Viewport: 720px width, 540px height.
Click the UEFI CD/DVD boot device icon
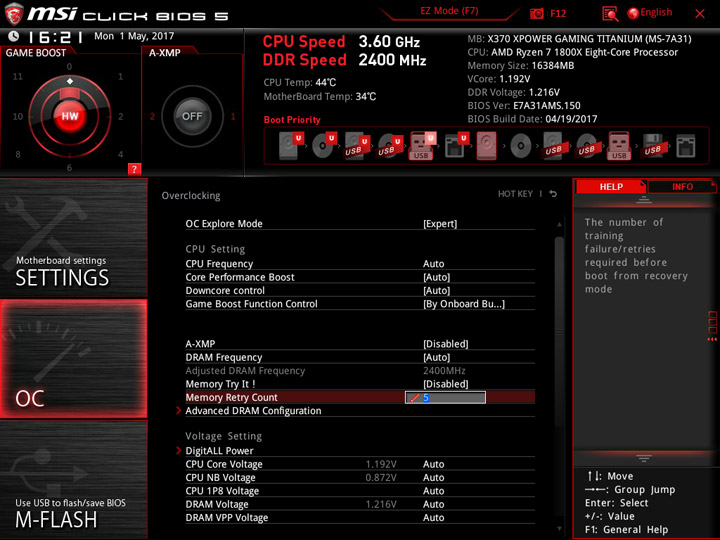(x=324, y=146)
